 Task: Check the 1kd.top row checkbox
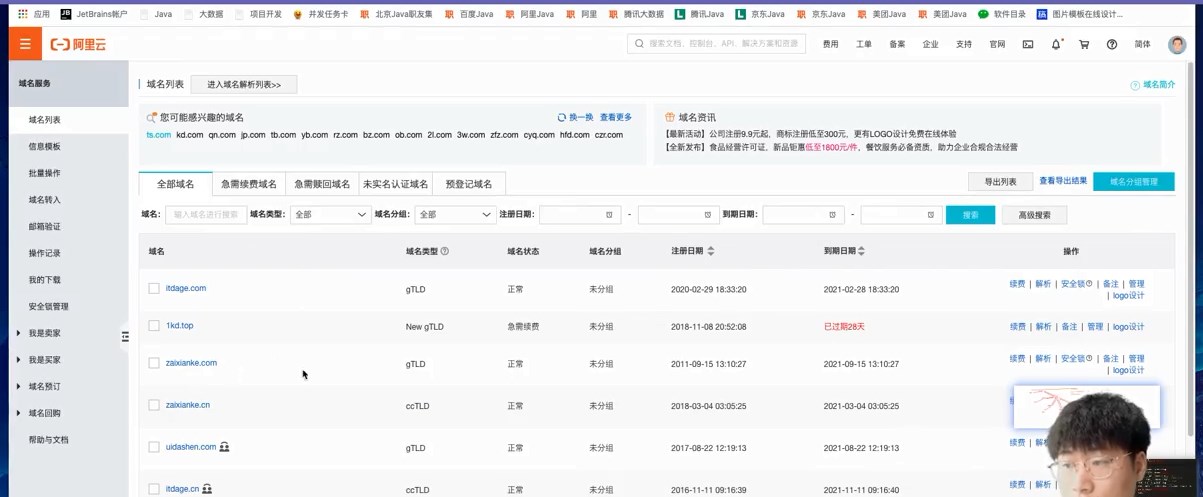[x=154, y=326]
